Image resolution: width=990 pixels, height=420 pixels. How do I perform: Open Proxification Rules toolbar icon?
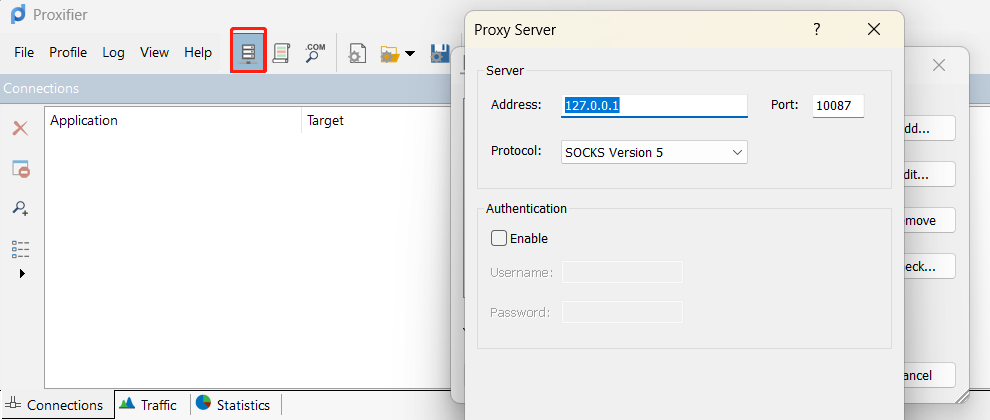coord(281,53)
